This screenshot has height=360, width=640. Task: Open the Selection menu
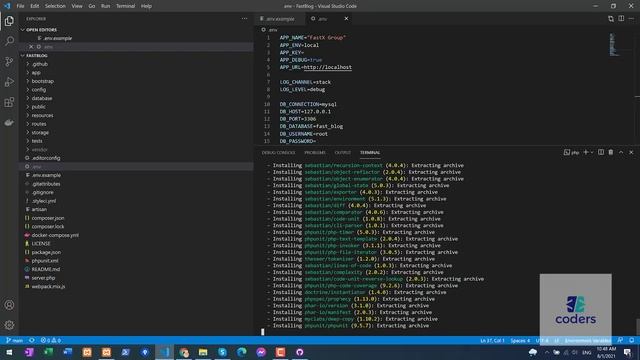tap(55, 6)
